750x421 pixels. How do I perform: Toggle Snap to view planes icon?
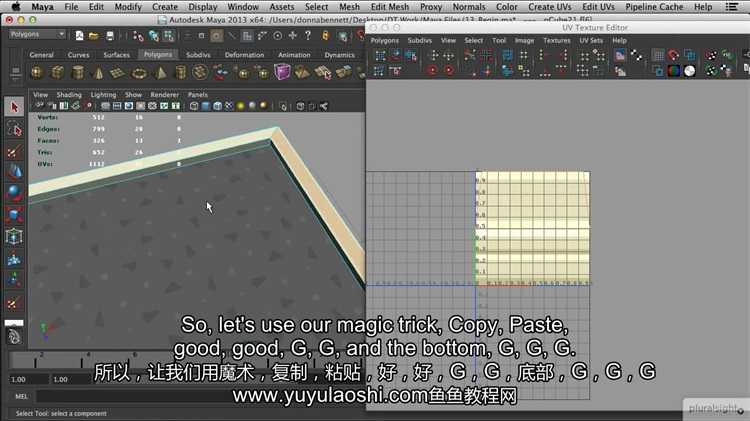[x=293, y=35]
